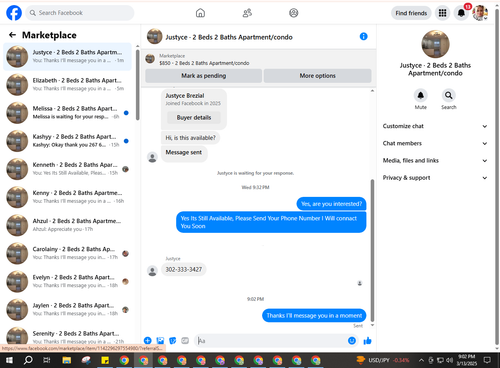Viewport: 500px width, 368px height.
Task: Click the Find friends button
Action: [x=411, y=13]
